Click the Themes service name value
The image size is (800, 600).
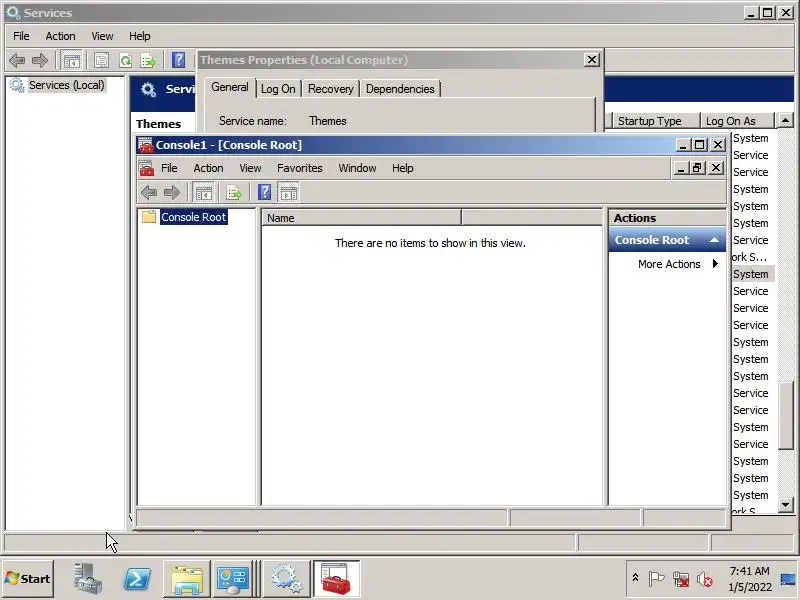(x=328, y=121)
